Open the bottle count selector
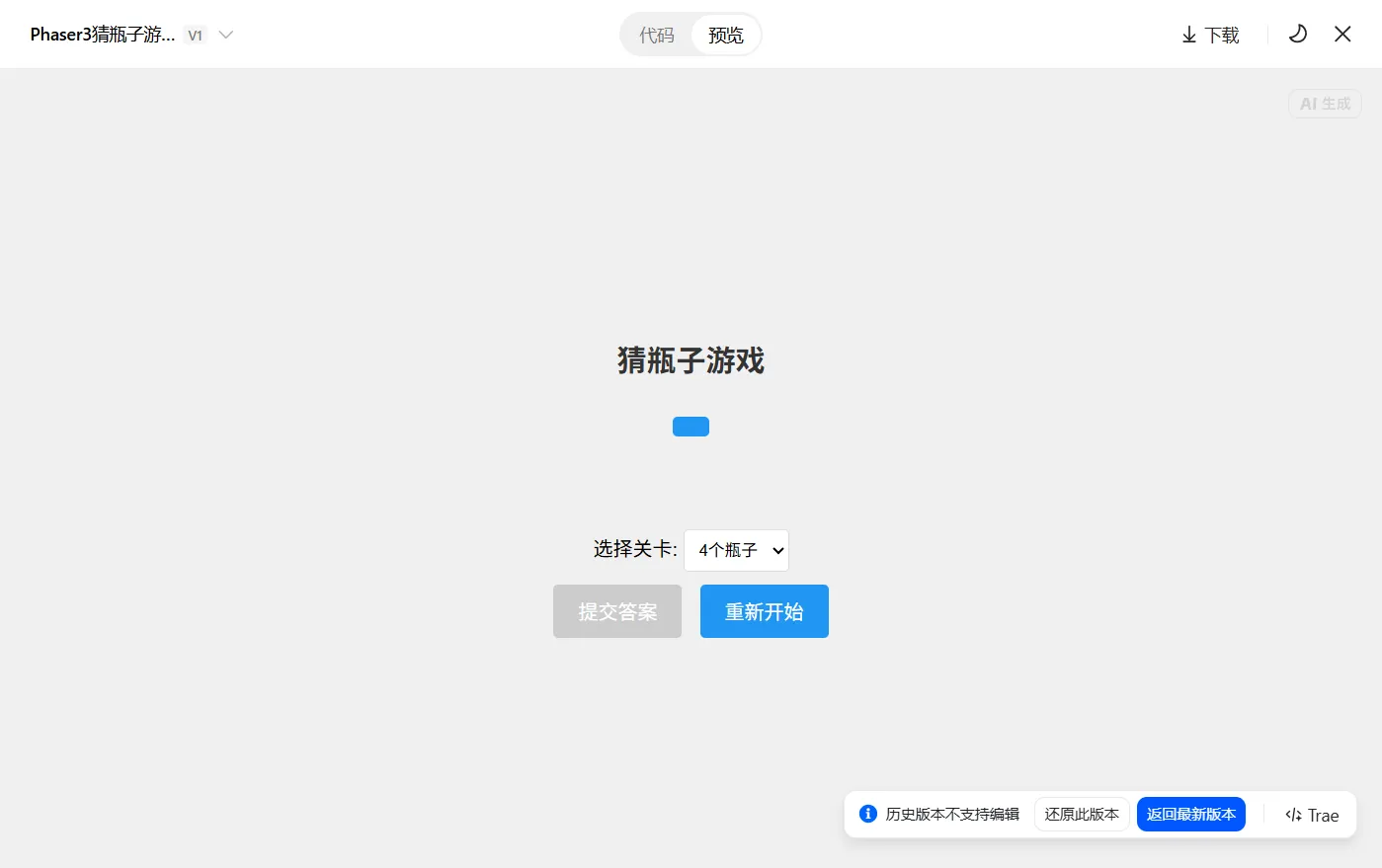1382x868 pixels. coord(736,550)
